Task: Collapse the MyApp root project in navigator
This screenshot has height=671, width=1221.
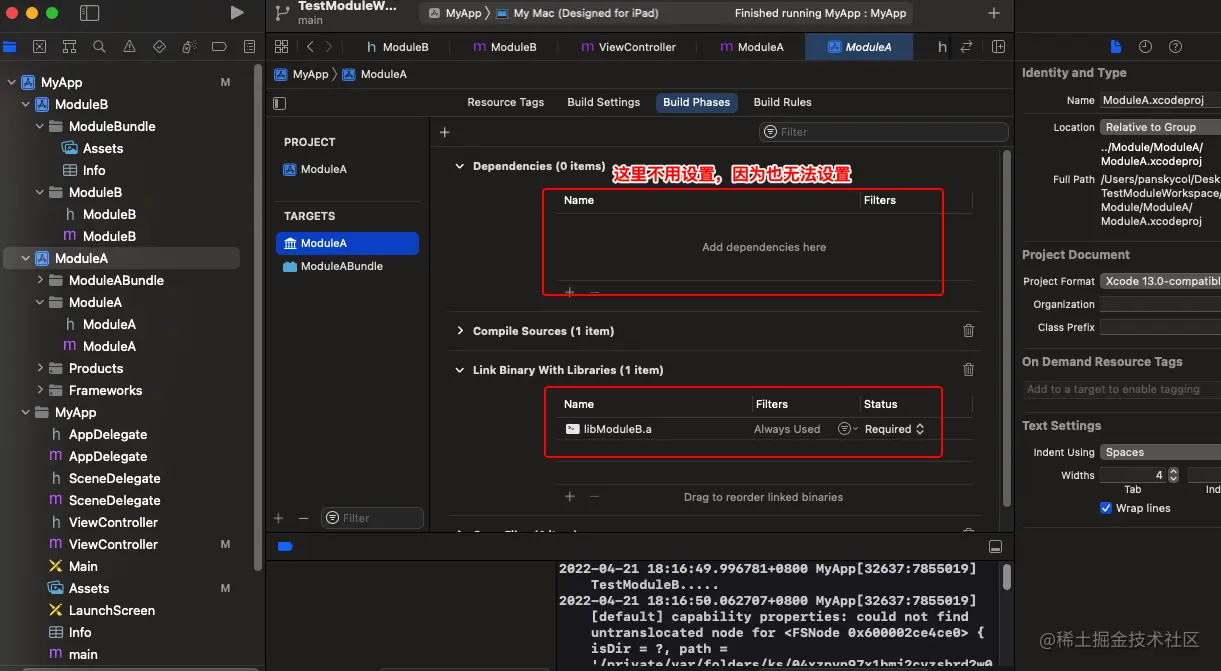Action: click(11, 83)
